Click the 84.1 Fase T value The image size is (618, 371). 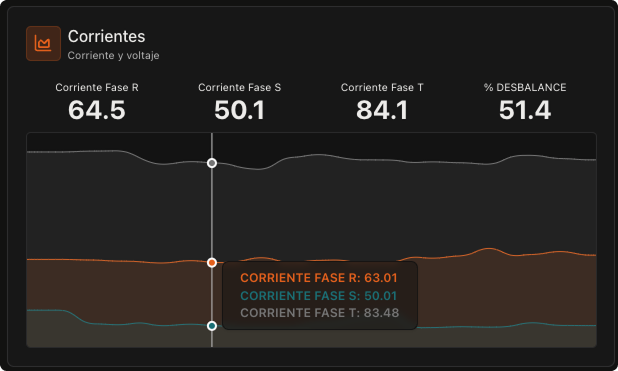tap(382, 110)
